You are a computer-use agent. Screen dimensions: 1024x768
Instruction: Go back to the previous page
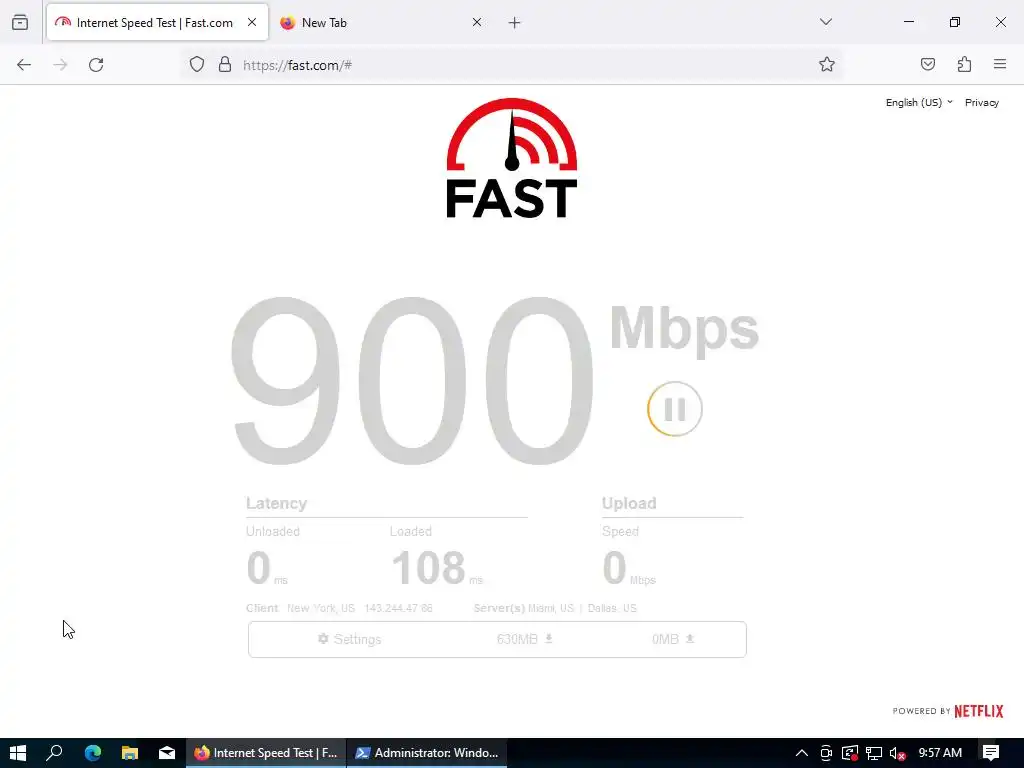pyautogui.click(x=24, y=64)
